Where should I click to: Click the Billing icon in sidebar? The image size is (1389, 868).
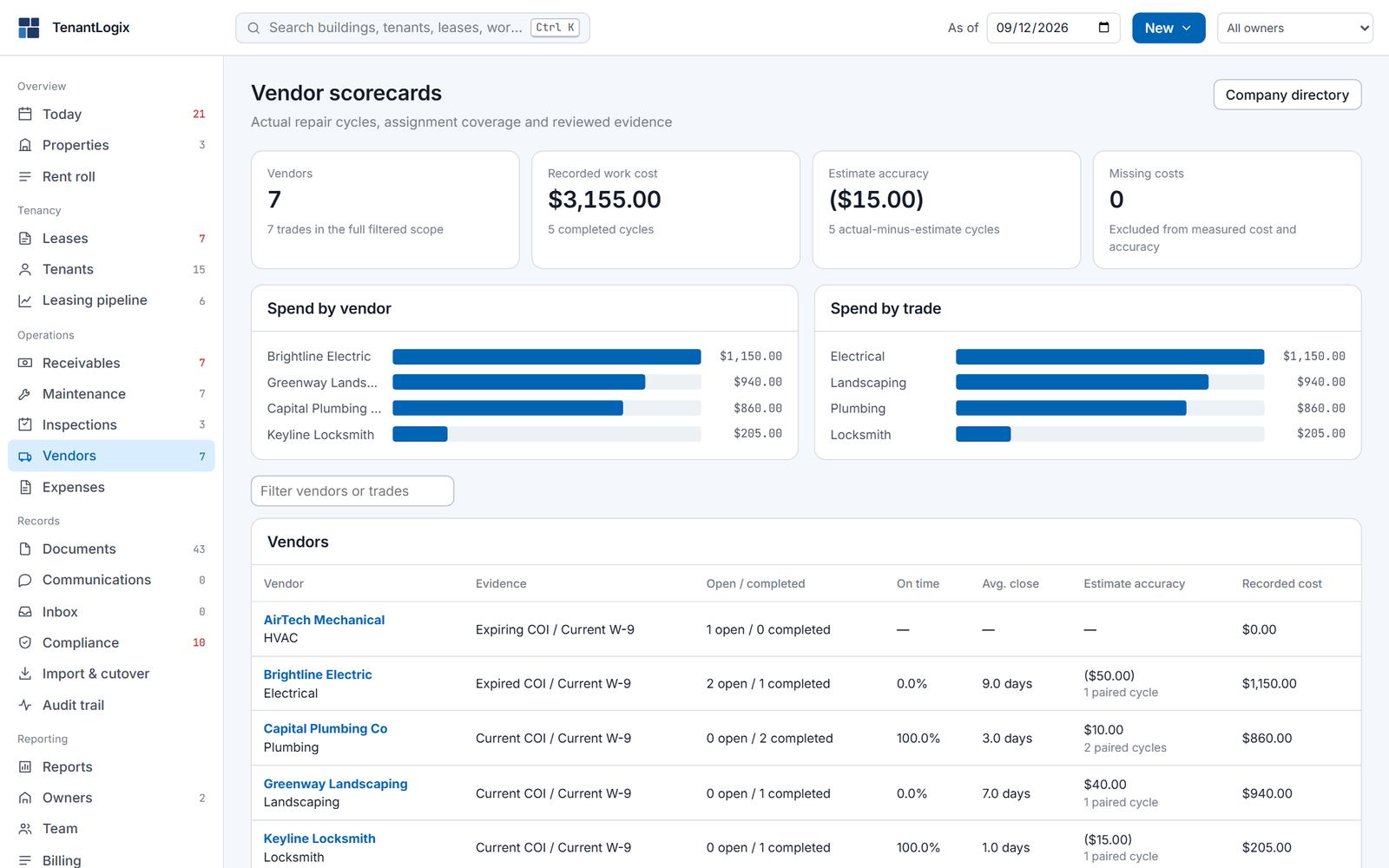(25, 860)
